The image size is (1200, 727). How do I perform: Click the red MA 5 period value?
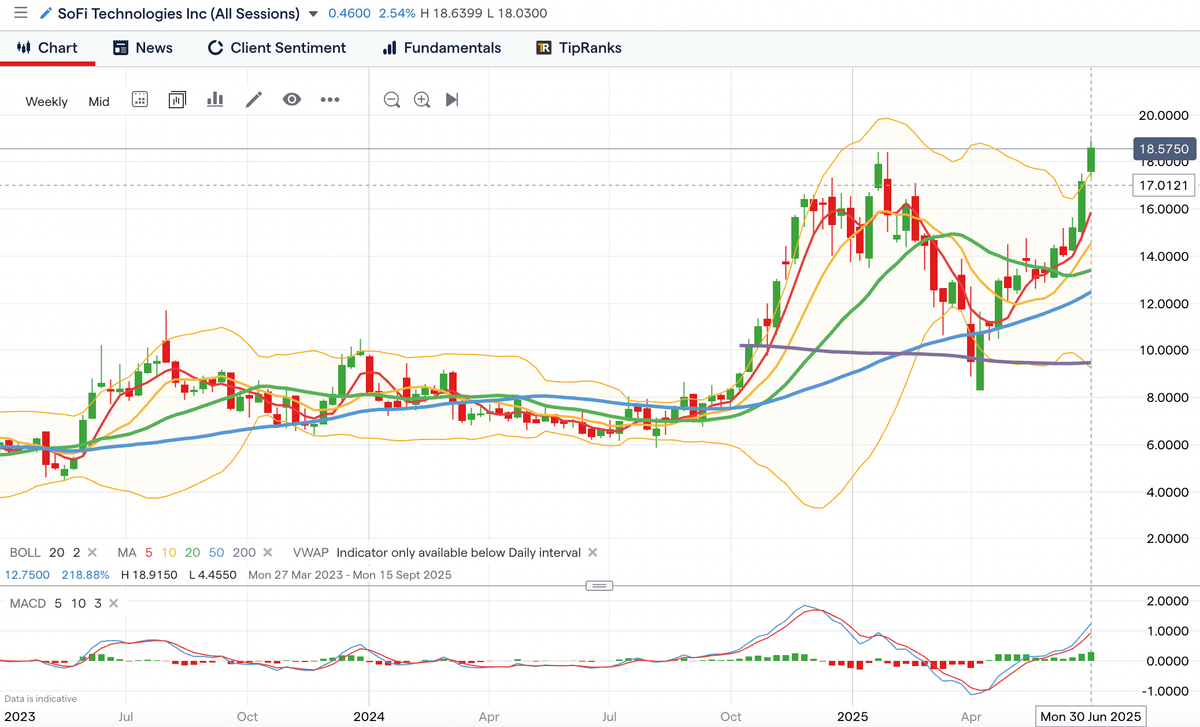pyautogui.click(x=147, y=552)
